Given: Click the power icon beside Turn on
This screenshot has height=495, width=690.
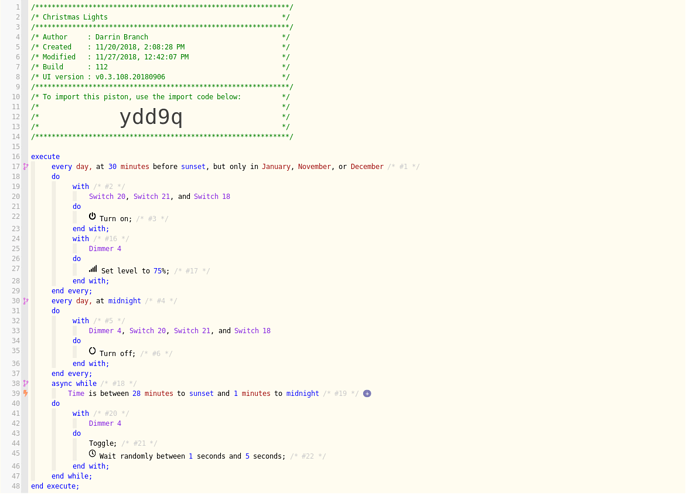Looking at the screenshot, I should pos(92,216).
